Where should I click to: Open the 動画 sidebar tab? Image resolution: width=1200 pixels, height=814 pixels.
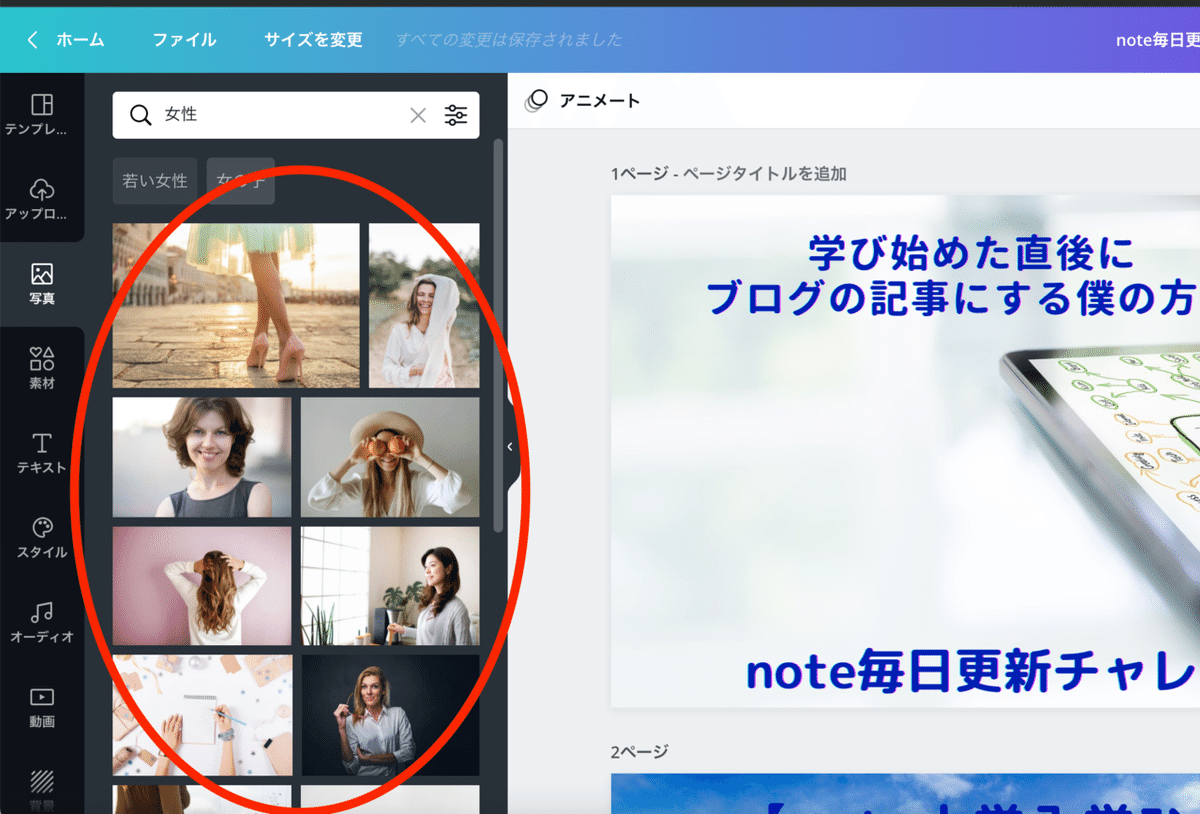tap(42, 707)
